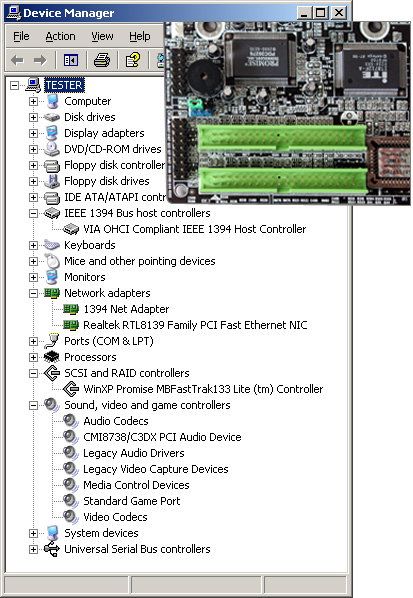Select VIA OHCI Compliant IEEE 1394 Host Controller
The width and height of the screenshot is (413, 598).
click(194, 229)
